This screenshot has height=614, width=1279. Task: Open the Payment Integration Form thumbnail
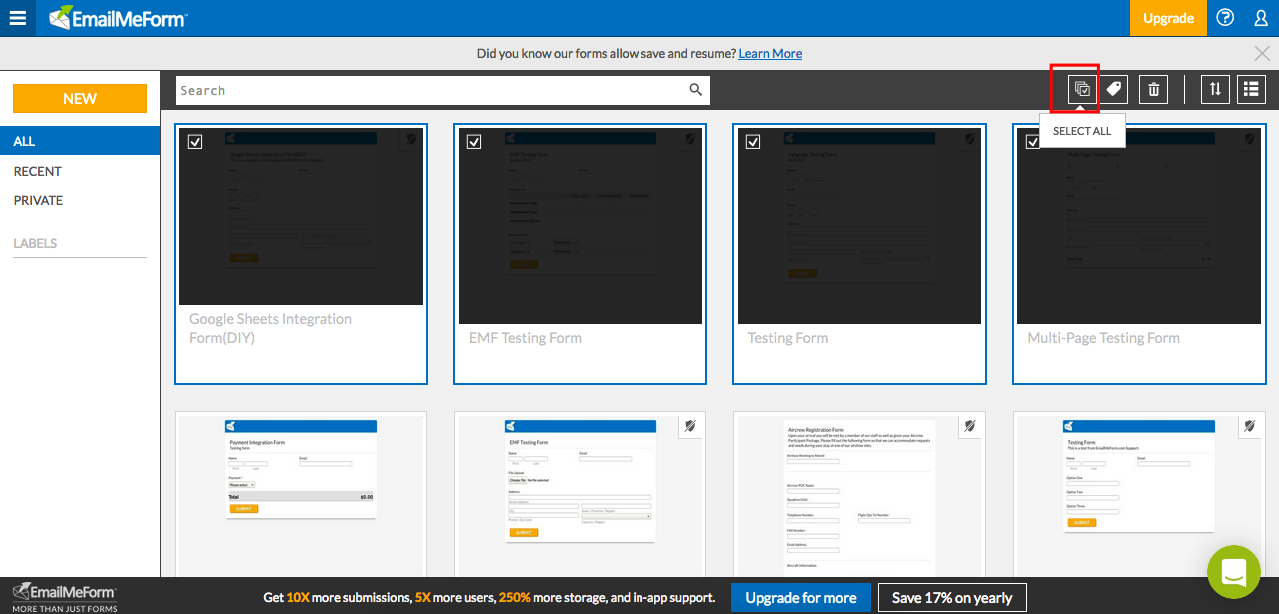click(301, 468)
